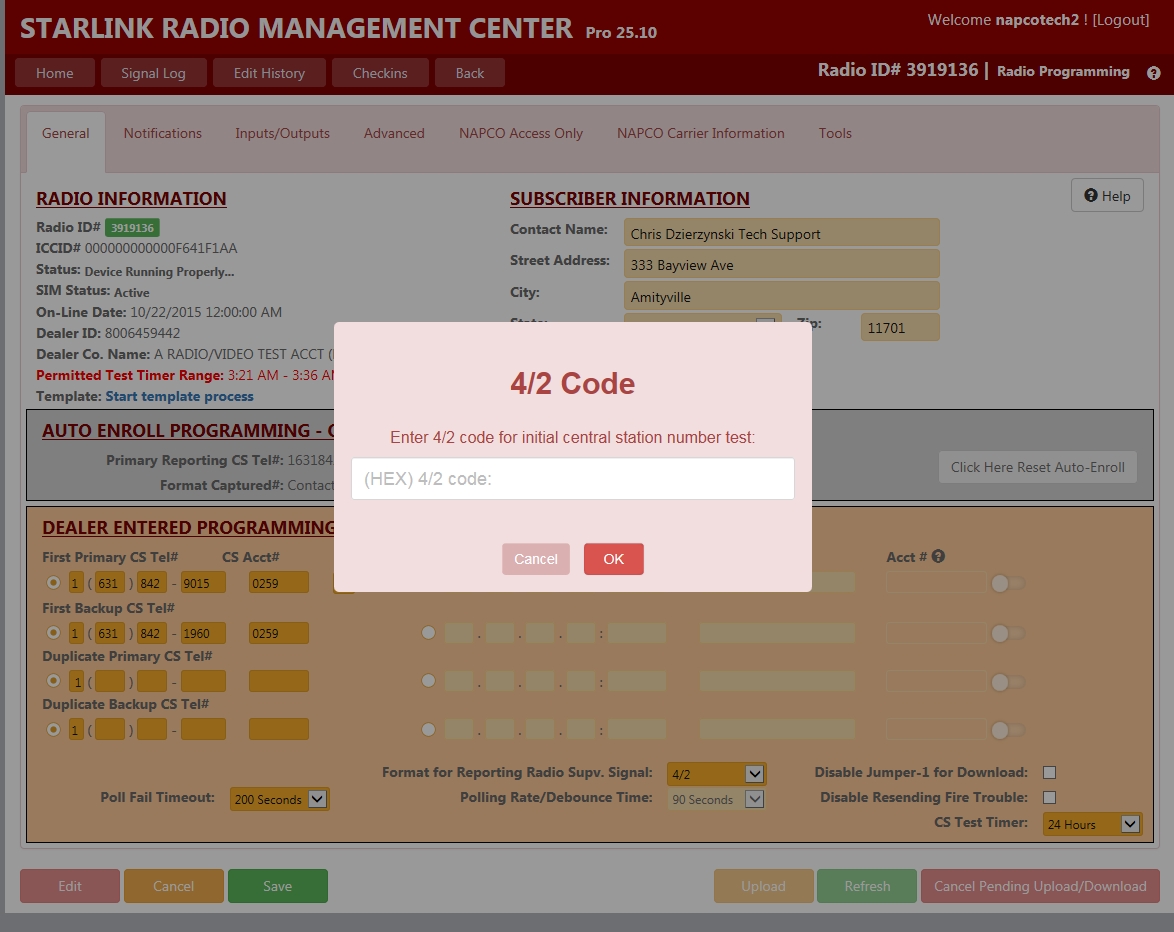The width and height of the screenshot is (1174, 932).
Task: Switch to the Notifications tab
Action: [162, 133]
